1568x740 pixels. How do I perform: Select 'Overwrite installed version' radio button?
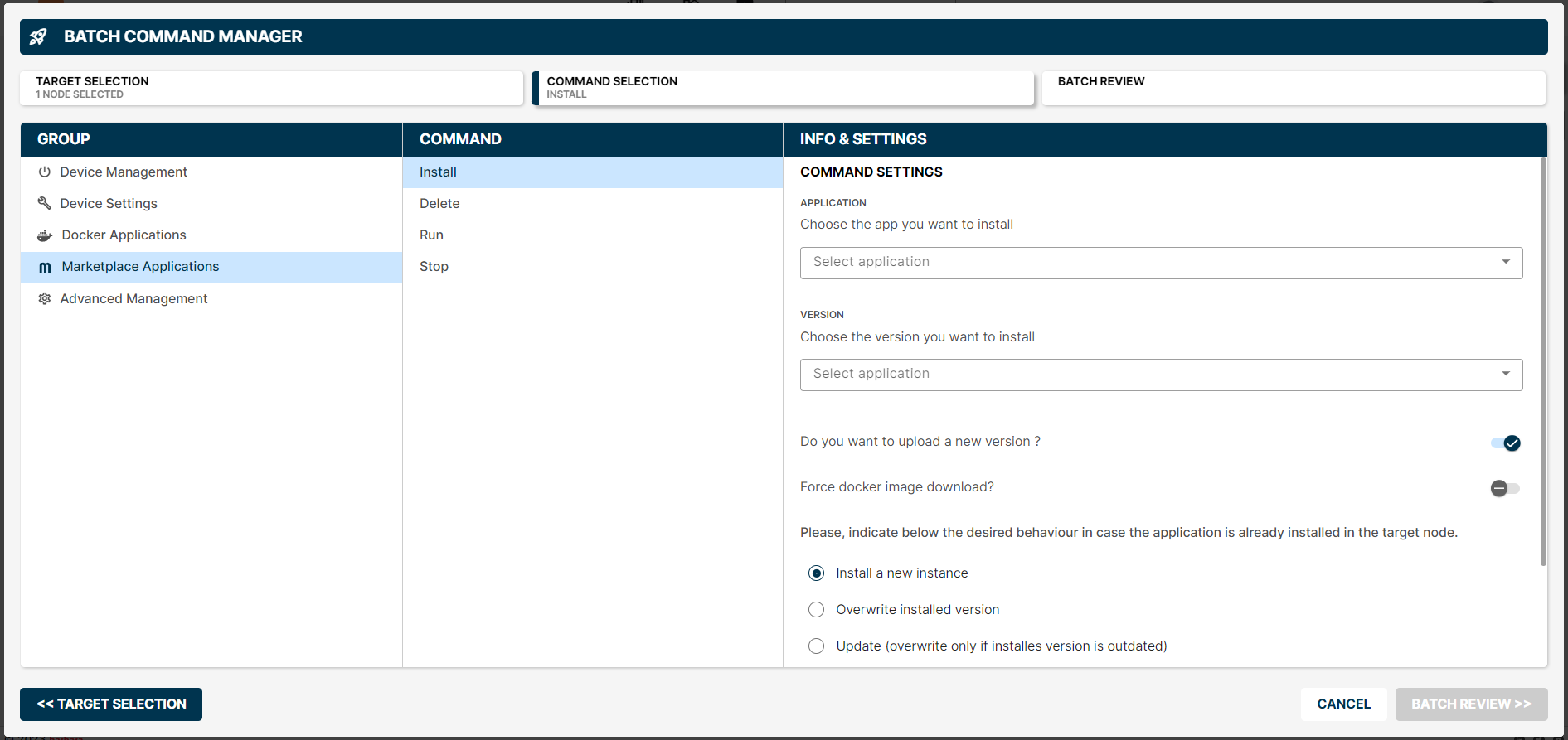817,610
